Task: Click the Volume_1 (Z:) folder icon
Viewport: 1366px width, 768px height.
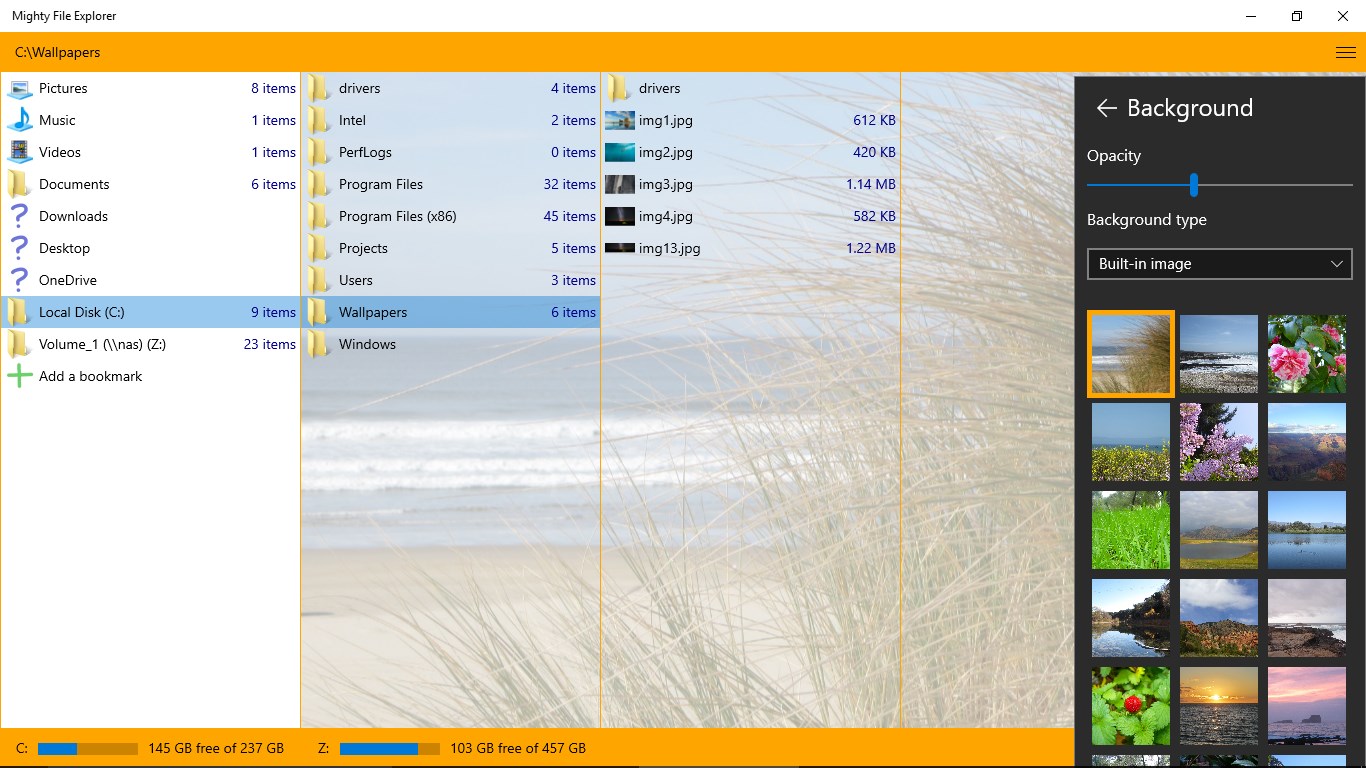Action: click(x=20, y=344)
